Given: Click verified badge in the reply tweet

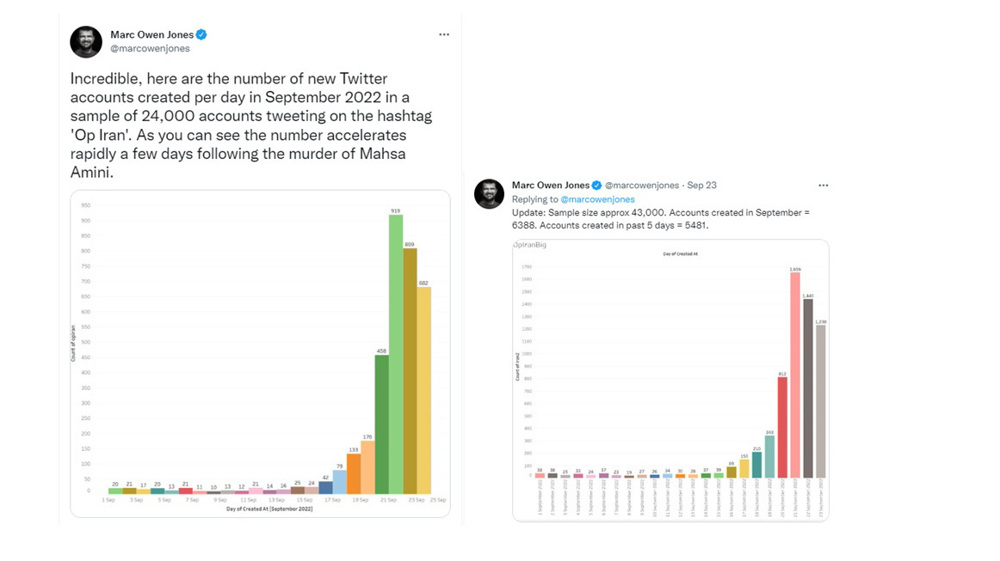Looking at the screenshot, I should pos(597,185).
